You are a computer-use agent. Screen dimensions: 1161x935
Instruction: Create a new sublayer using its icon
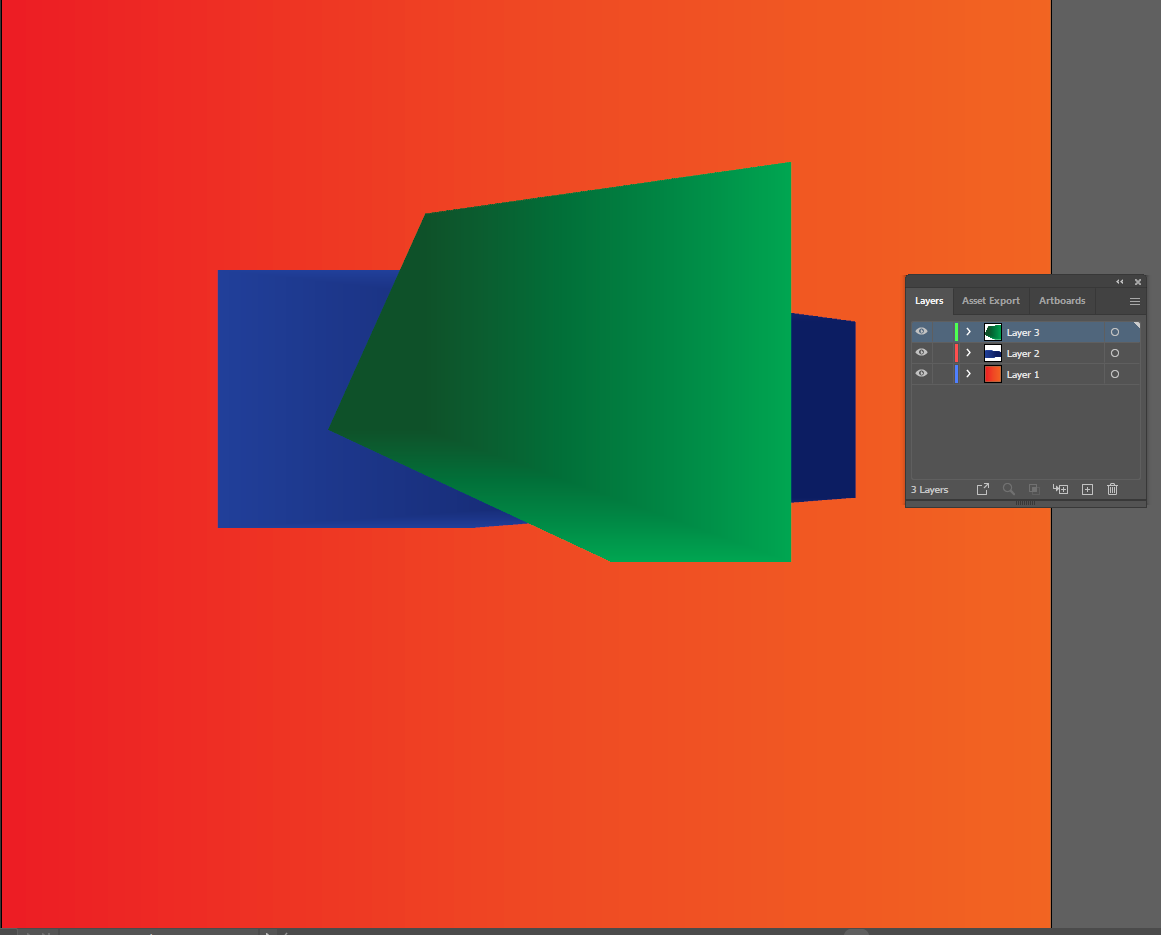click(x=1060, y=489)
